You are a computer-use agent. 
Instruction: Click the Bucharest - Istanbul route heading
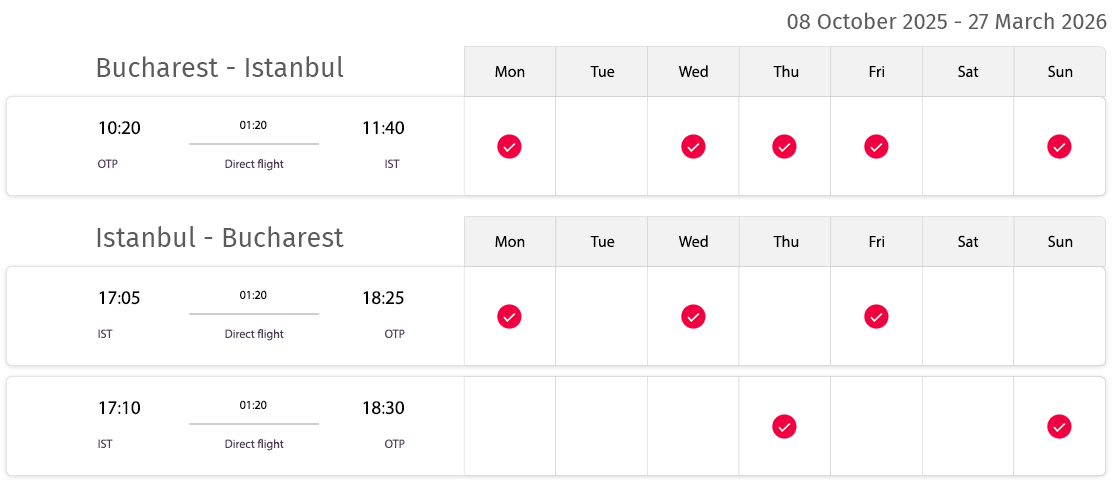click(220, 68)
